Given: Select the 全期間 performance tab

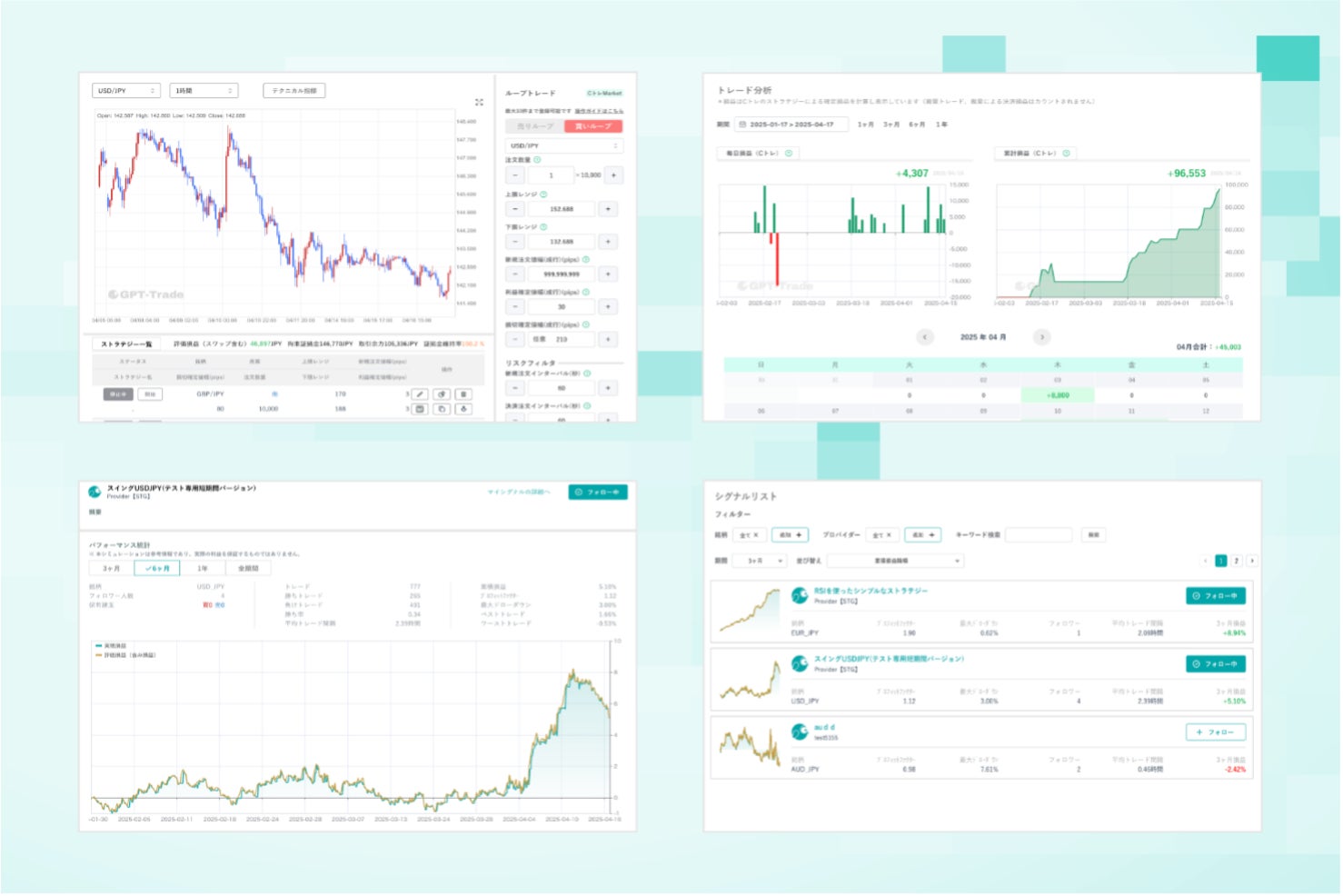Looking at the screenshot, I should click(248, 568).
